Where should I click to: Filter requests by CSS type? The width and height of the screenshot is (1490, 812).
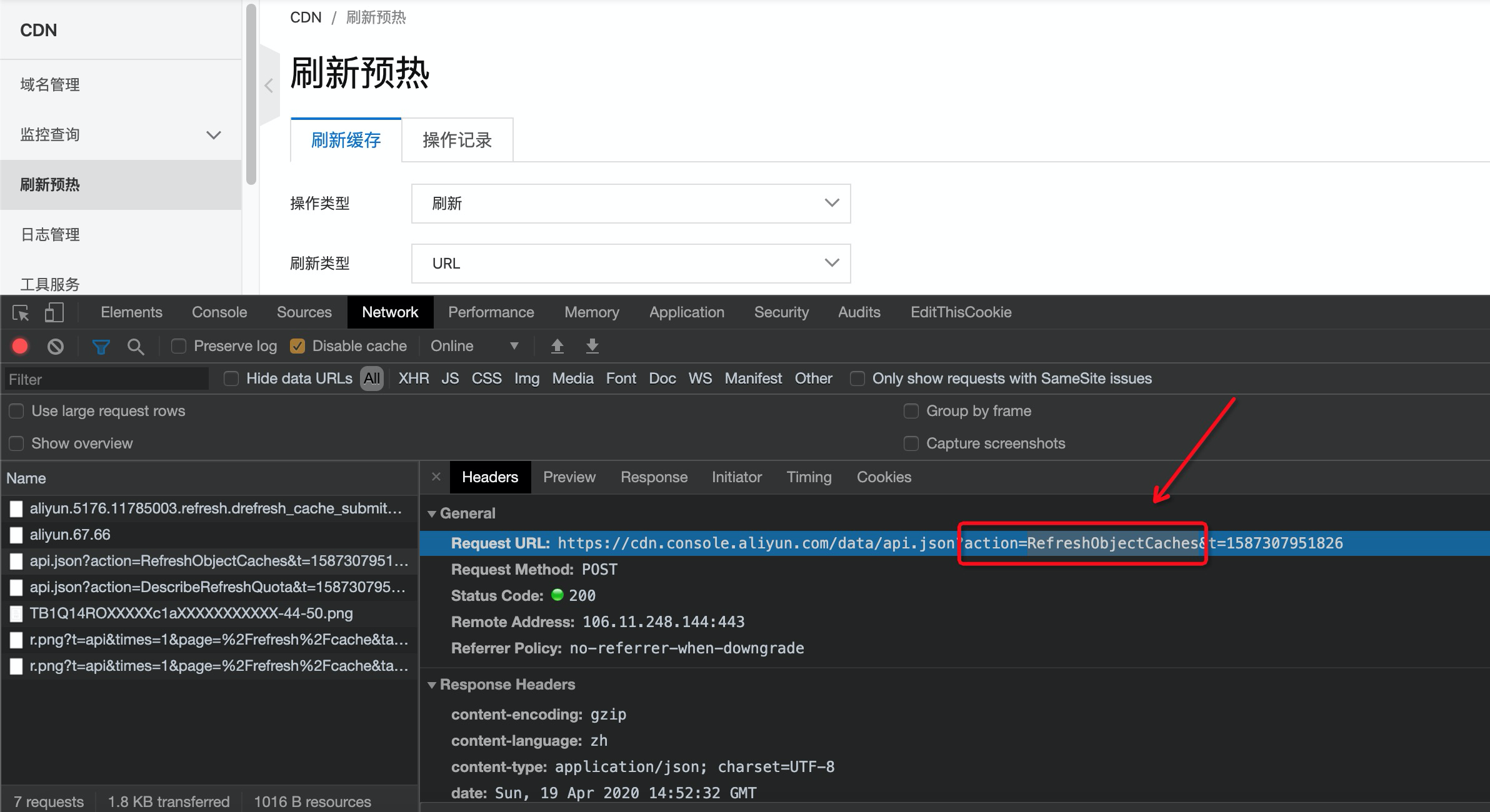click(x=486, y=379)
